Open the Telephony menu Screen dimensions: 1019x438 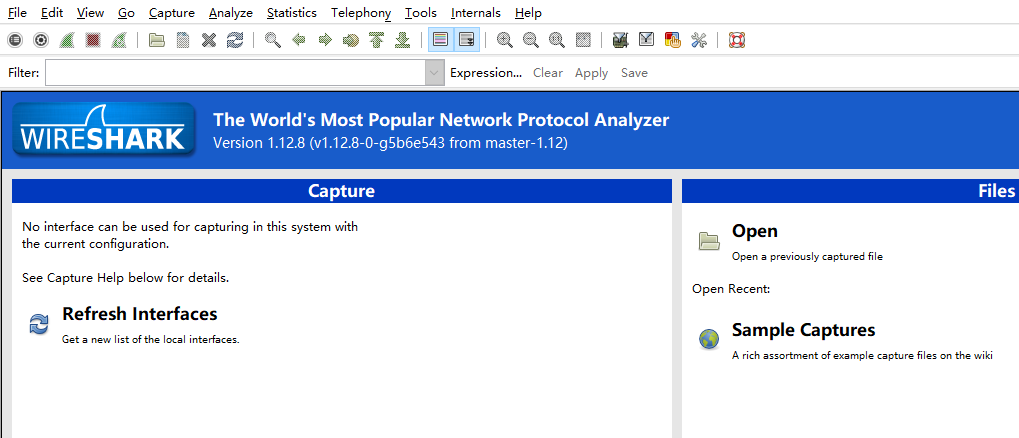click(x=361, y=13)
